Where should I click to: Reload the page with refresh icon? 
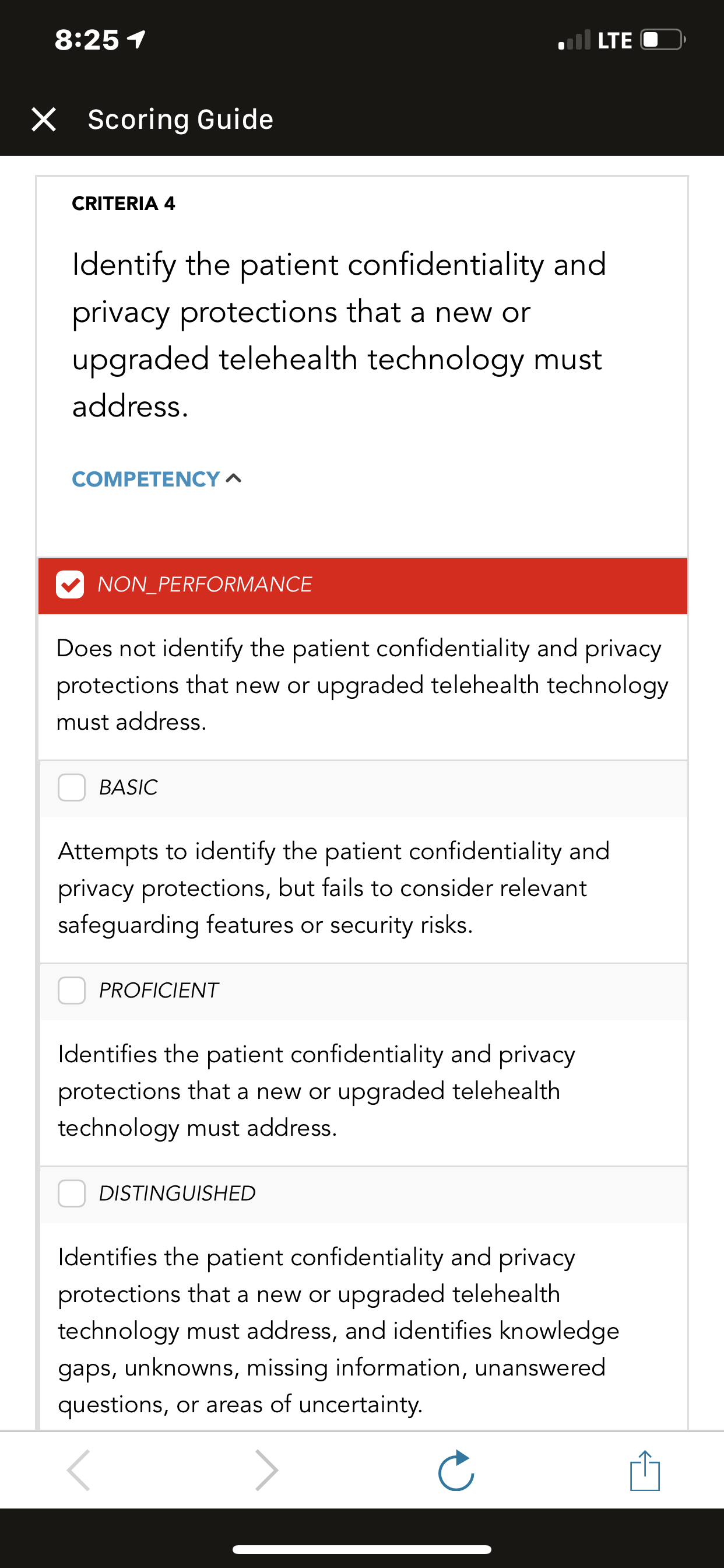pyautogui.click(x=456, y=1470)
